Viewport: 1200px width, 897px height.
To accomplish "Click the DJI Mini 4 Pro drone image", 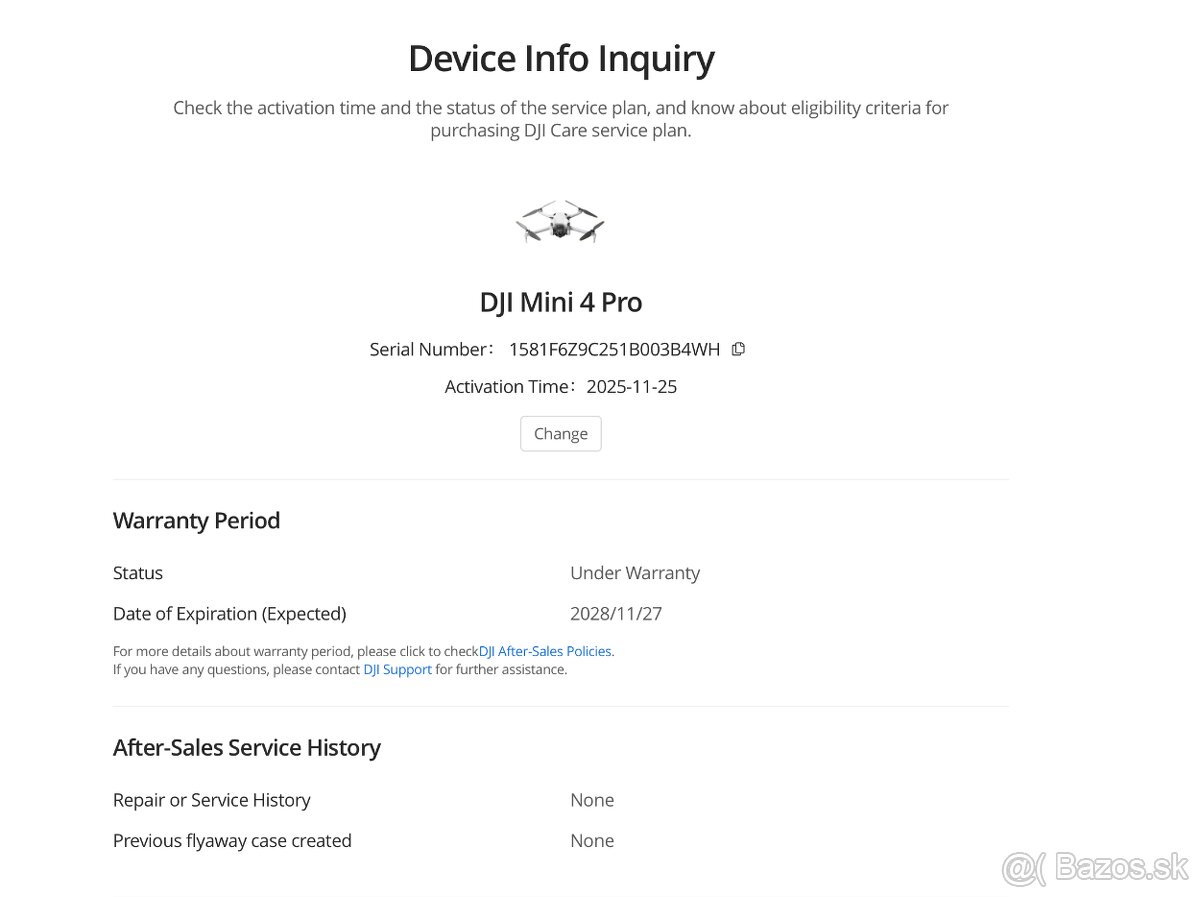I will coord(560,221).
